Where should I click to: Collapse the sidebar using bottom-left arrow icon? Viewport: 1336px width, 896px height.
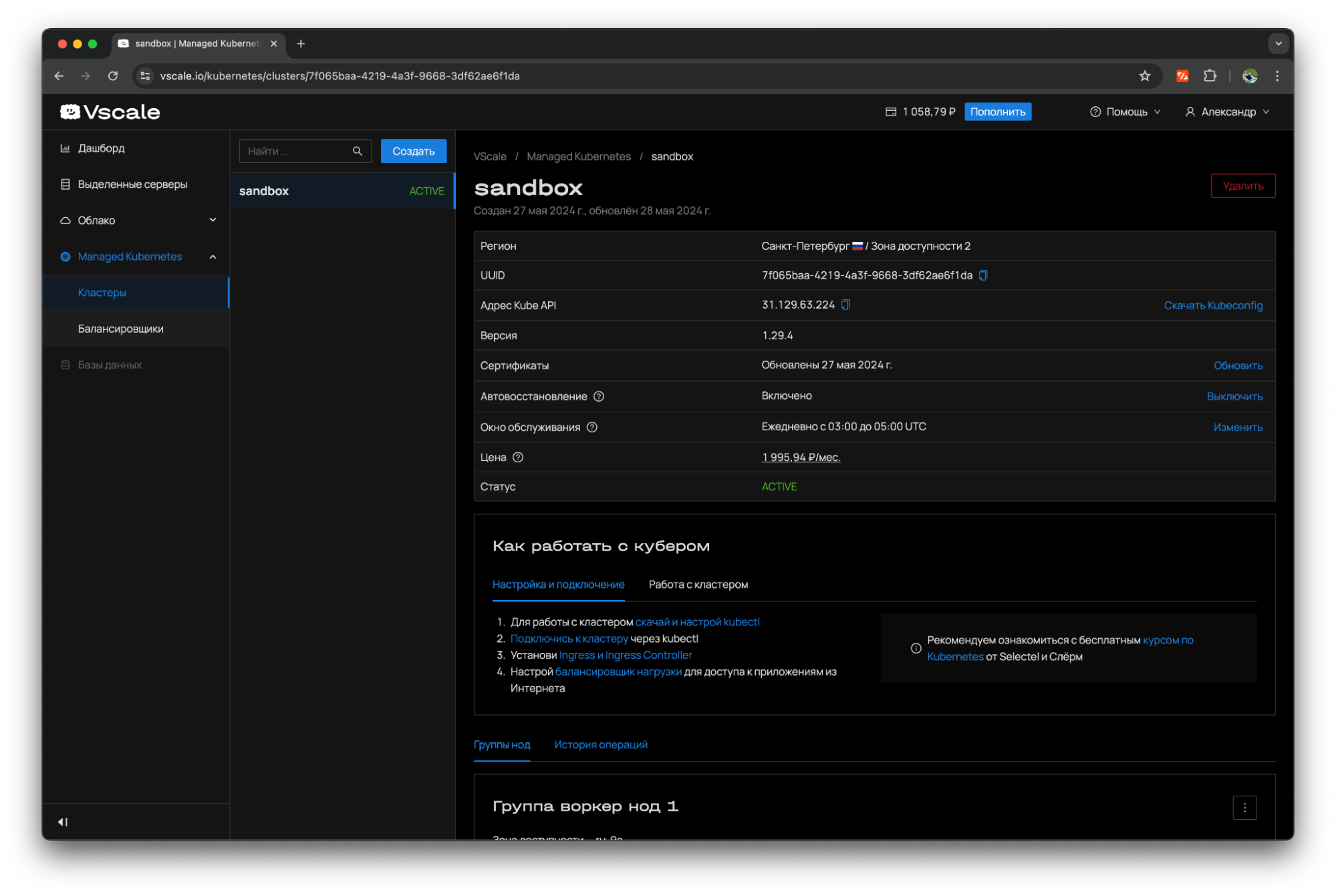pos(63,822)
